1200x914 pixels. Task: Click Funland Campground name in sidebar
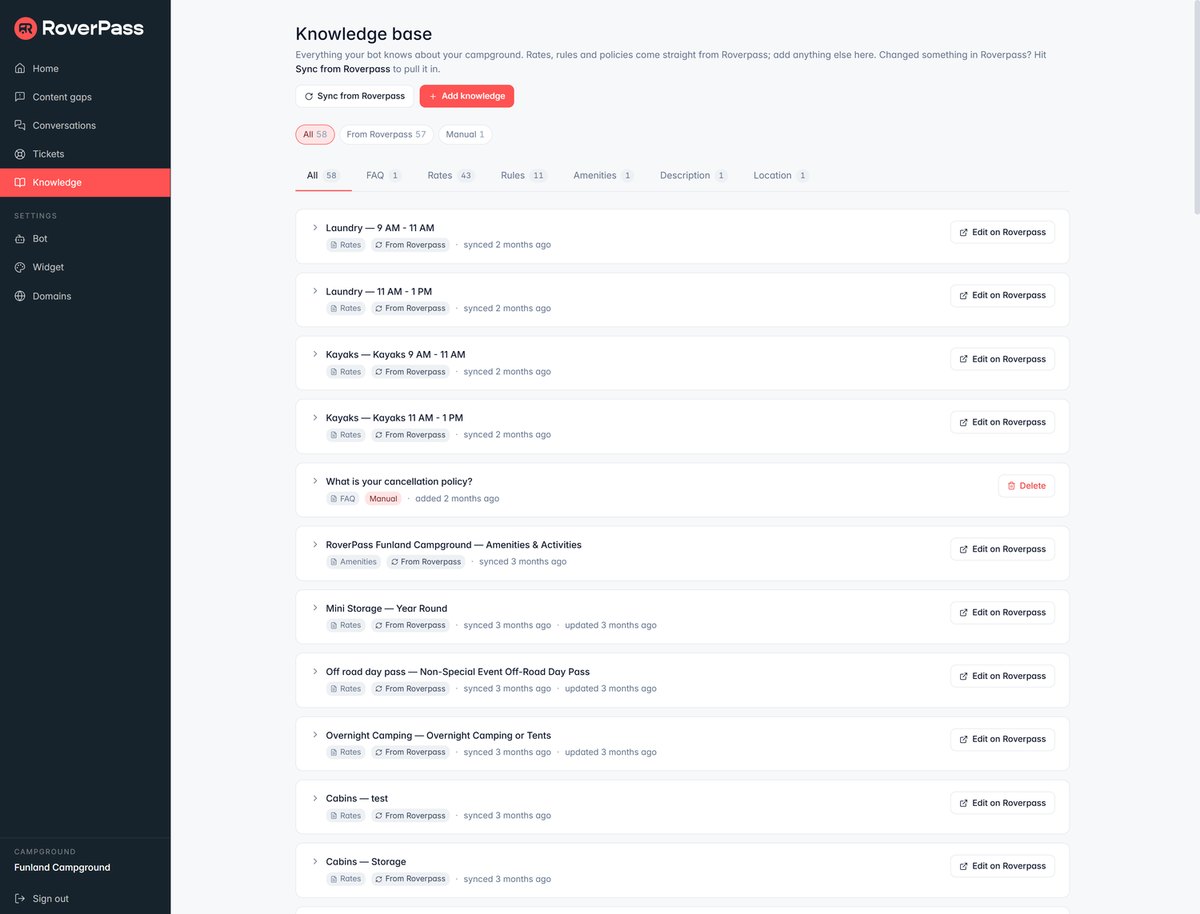pos(62,867)
